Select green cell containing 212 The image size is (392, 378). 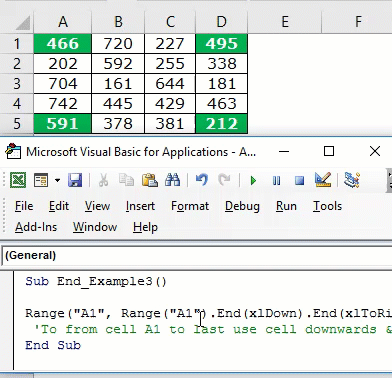[x=222, y=124]
